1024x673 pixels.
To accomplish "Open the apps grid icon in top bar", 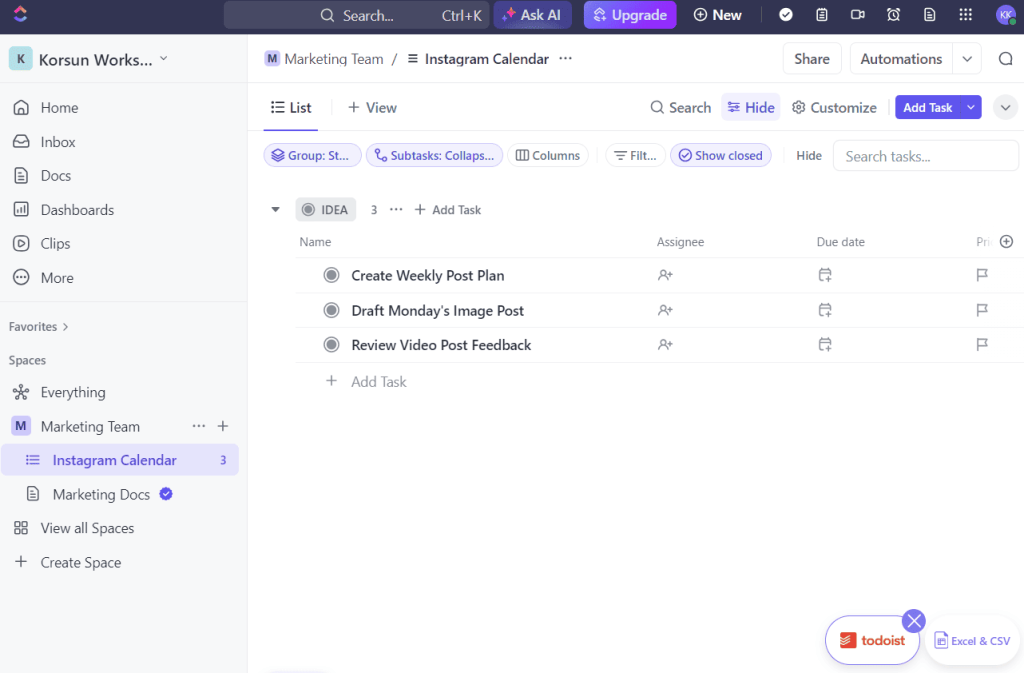I will (965, 15).
